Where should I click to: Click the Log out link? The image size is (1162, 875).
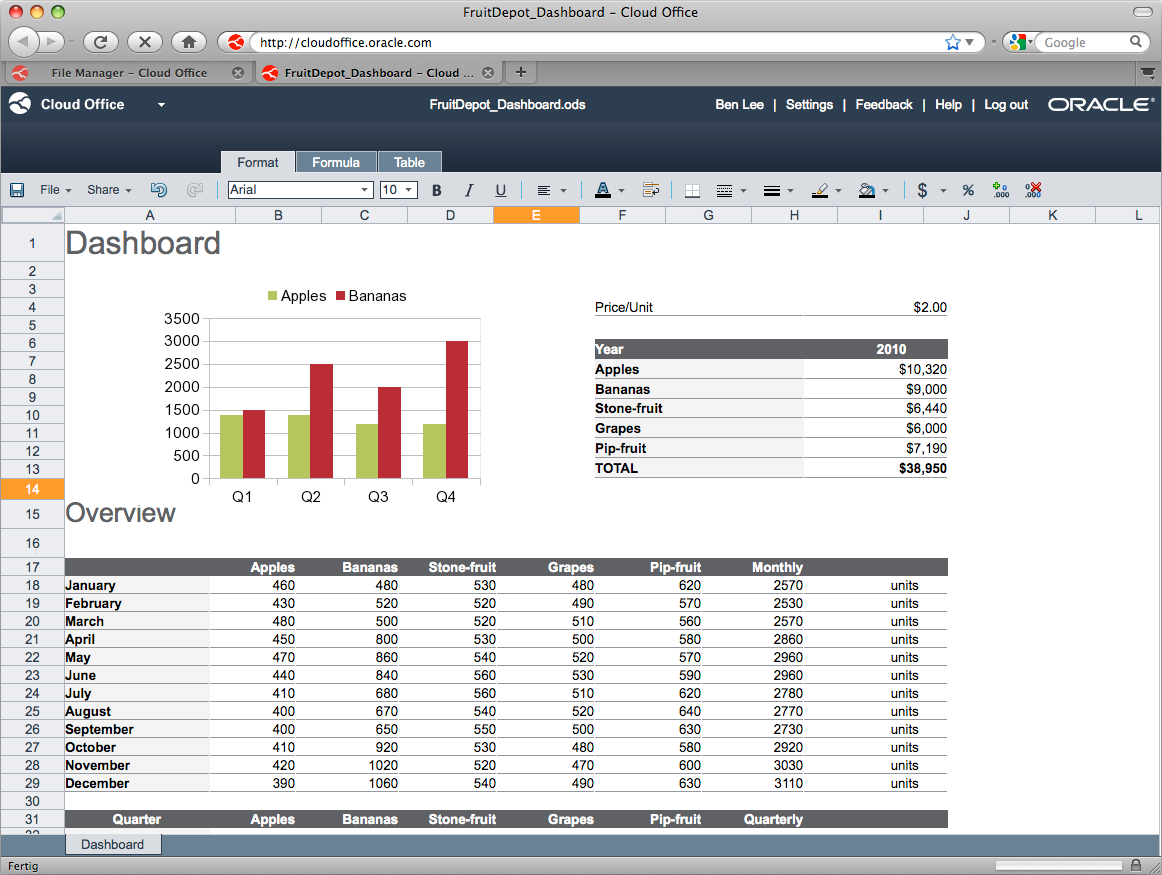coord(1006,104)
